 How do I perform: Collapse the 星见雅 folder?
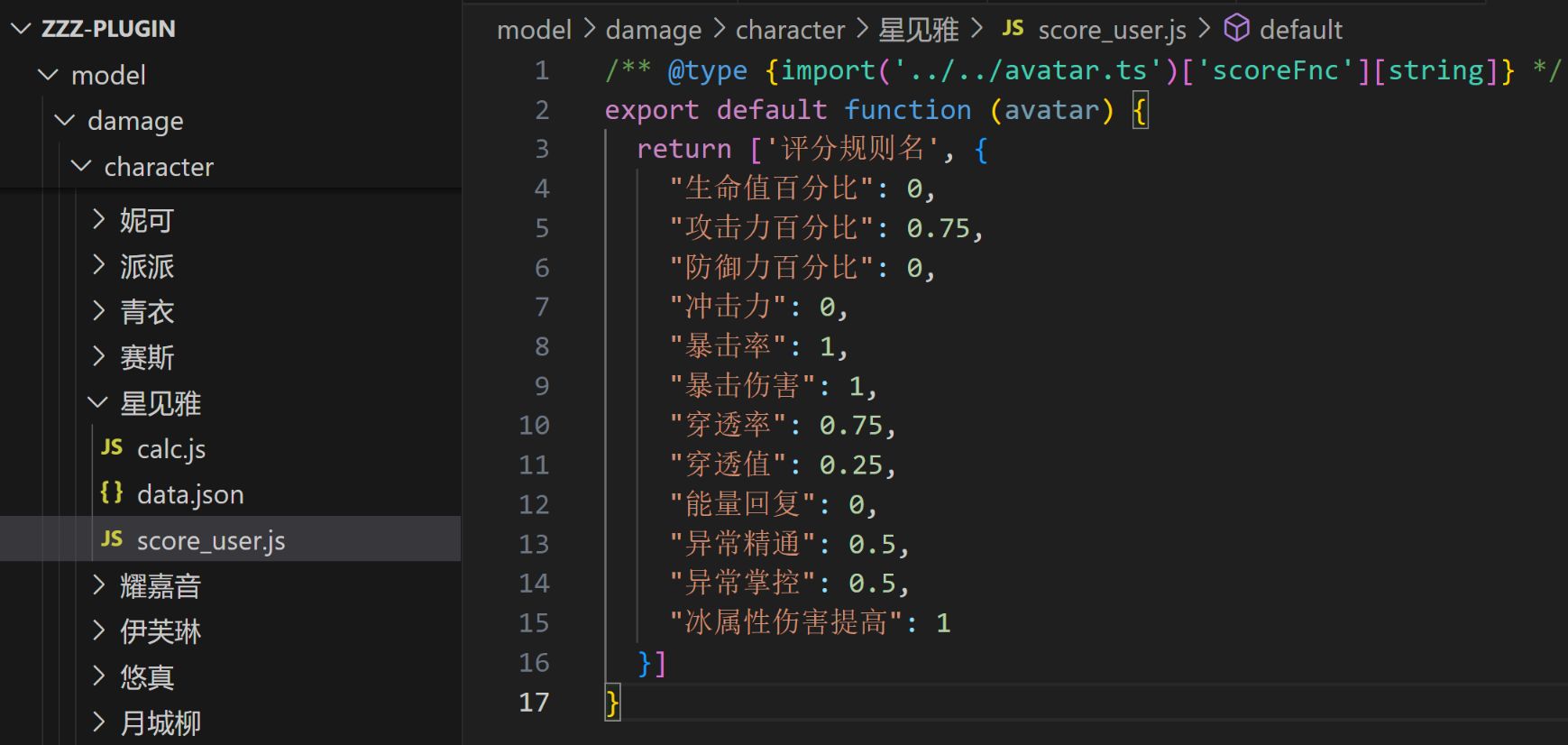tap(98, 403)
